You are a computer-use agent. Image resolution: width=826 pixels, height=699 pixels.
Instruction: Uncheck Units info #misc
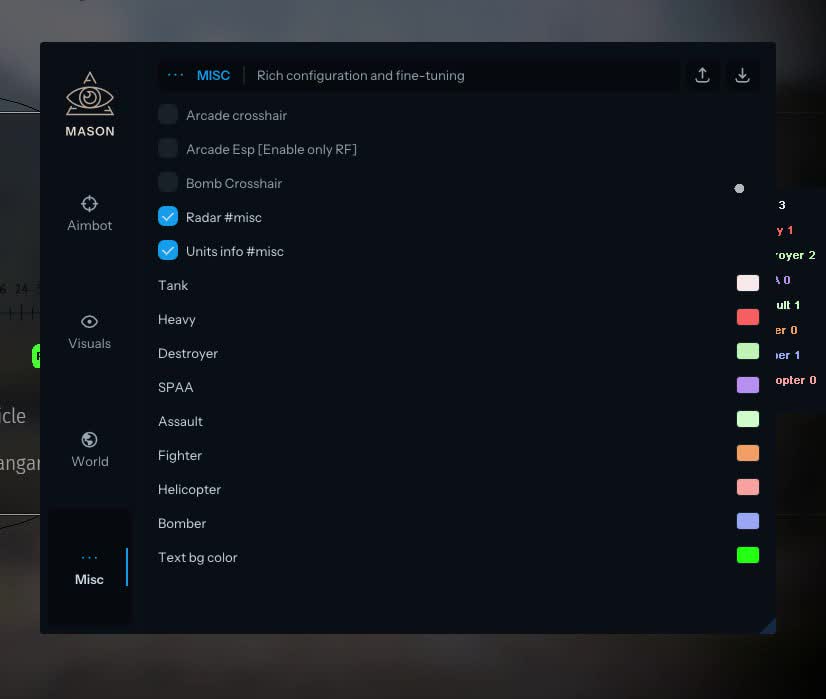pyautogui.click(x=168, y=251)
